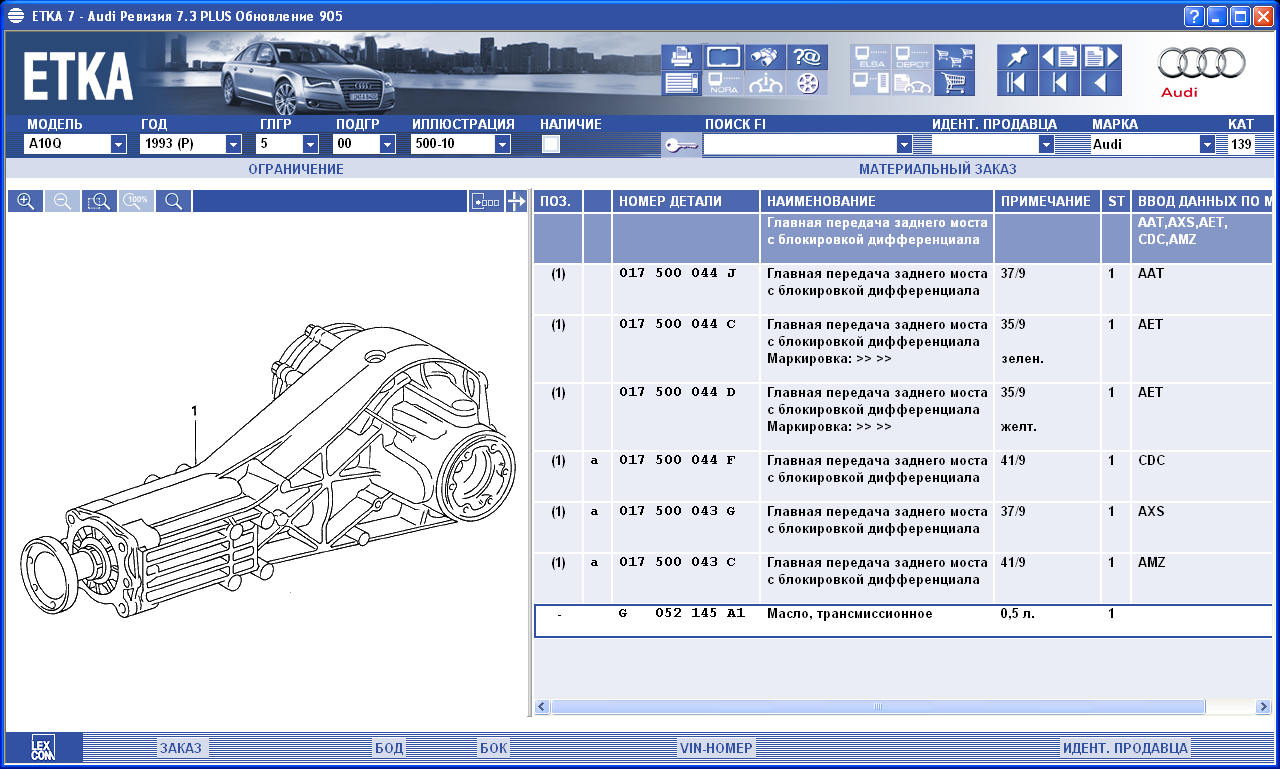Zoom in on the illustration

(25, 201)
